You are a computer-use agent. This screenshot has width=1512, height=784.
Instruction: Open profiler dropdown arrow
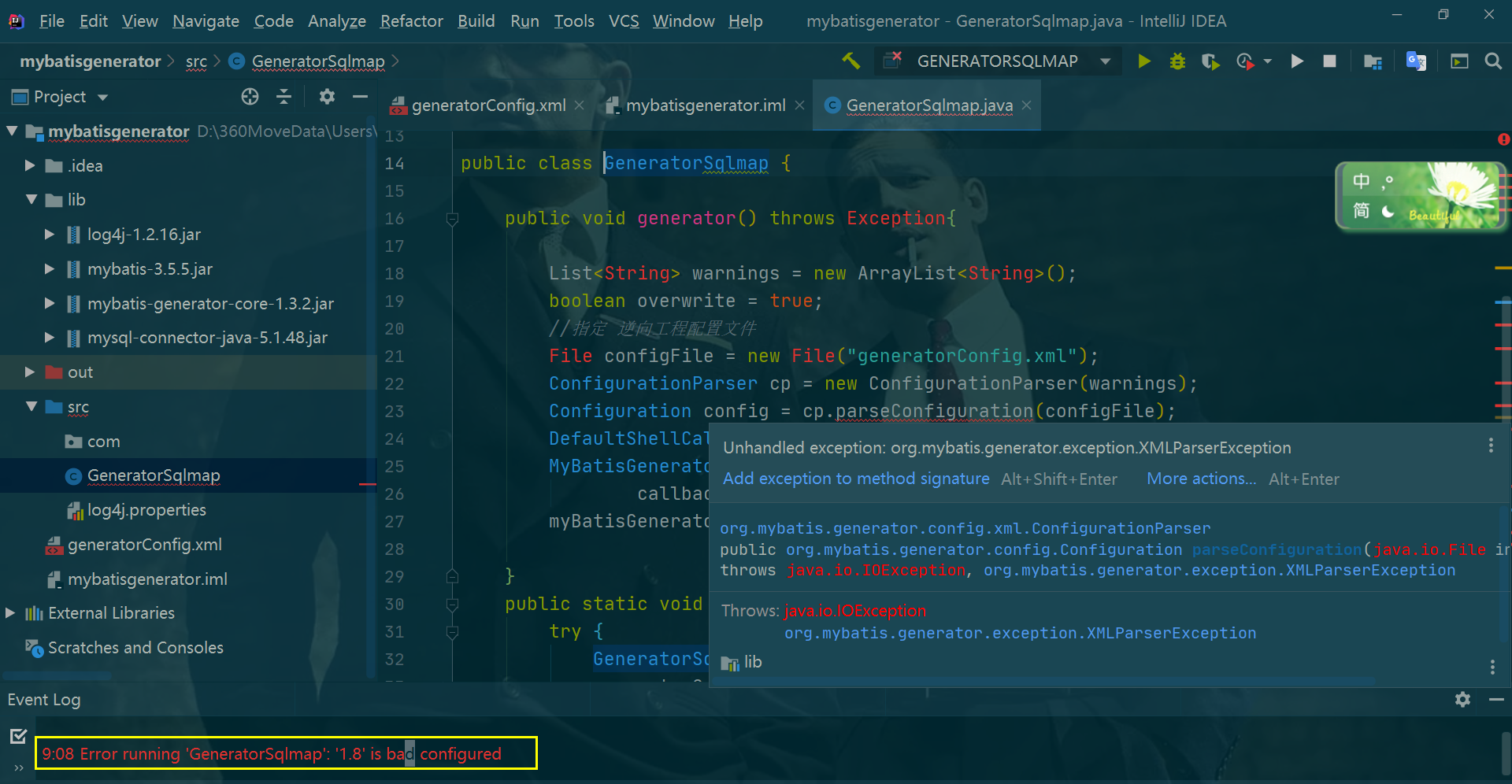(x=1267, y=61)
